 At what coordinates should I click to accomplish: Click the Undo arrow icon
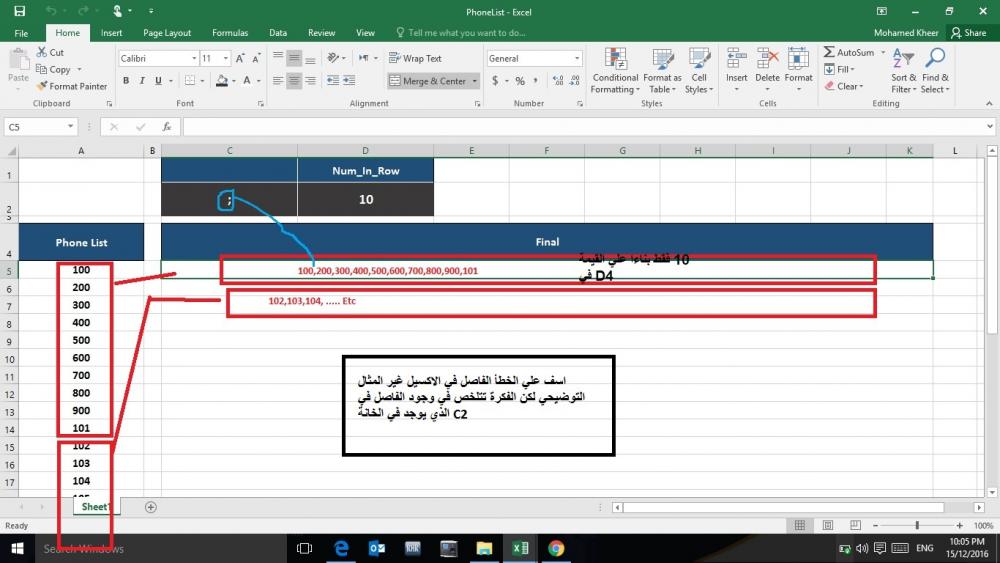51,11
